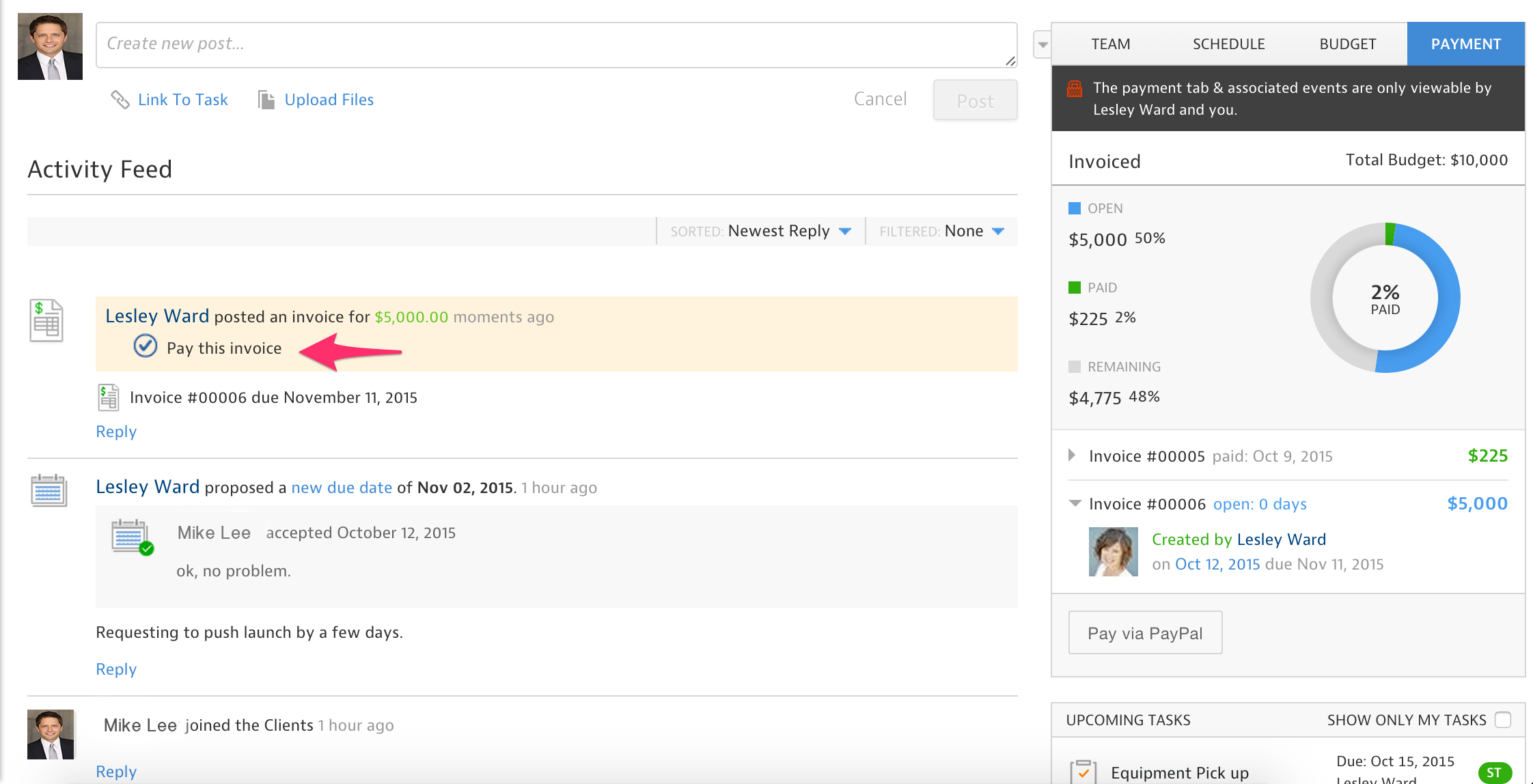
Task: Click small invoice icon next to Invoice #00006
Action: tap(108, 397)
